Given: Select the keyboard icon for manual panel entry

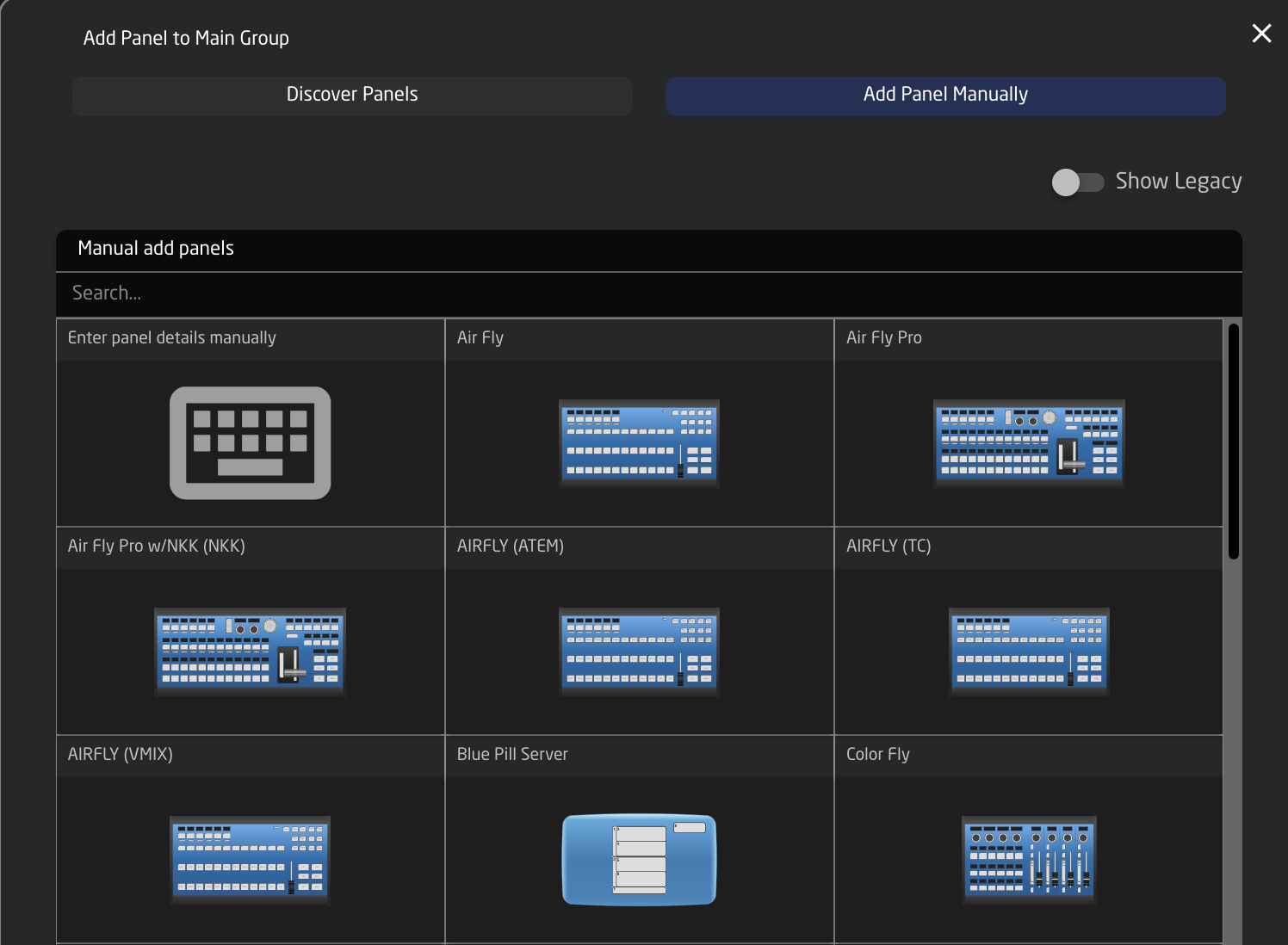Looking at the screenshot, I should click(250, 442).
